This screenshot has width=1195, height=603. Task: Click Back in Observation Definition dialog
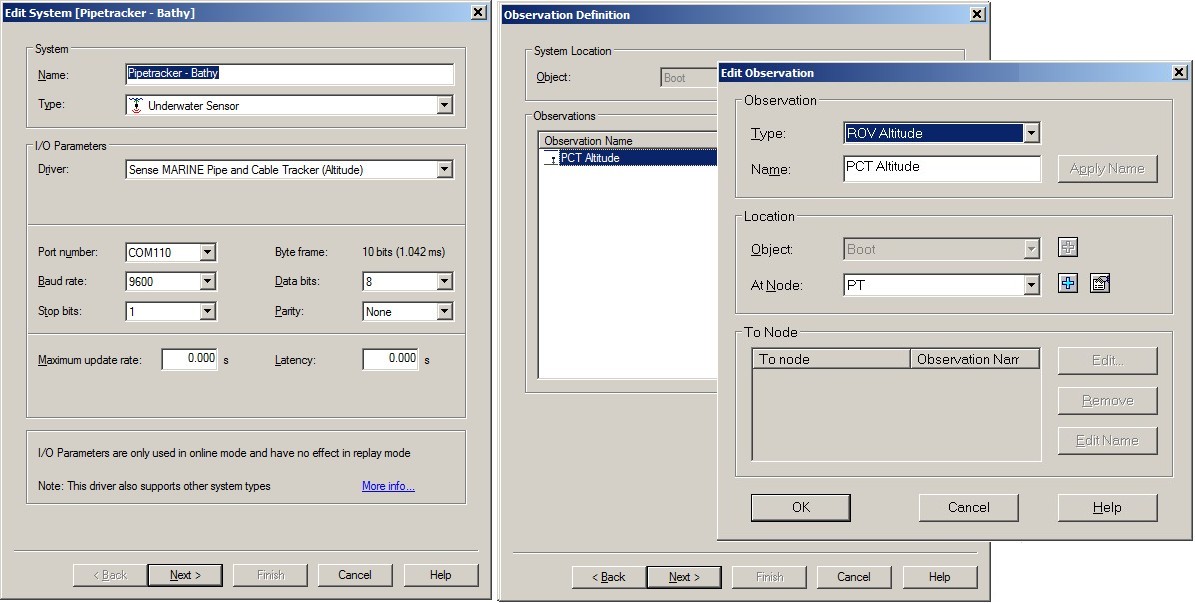[x=609, y=577]
